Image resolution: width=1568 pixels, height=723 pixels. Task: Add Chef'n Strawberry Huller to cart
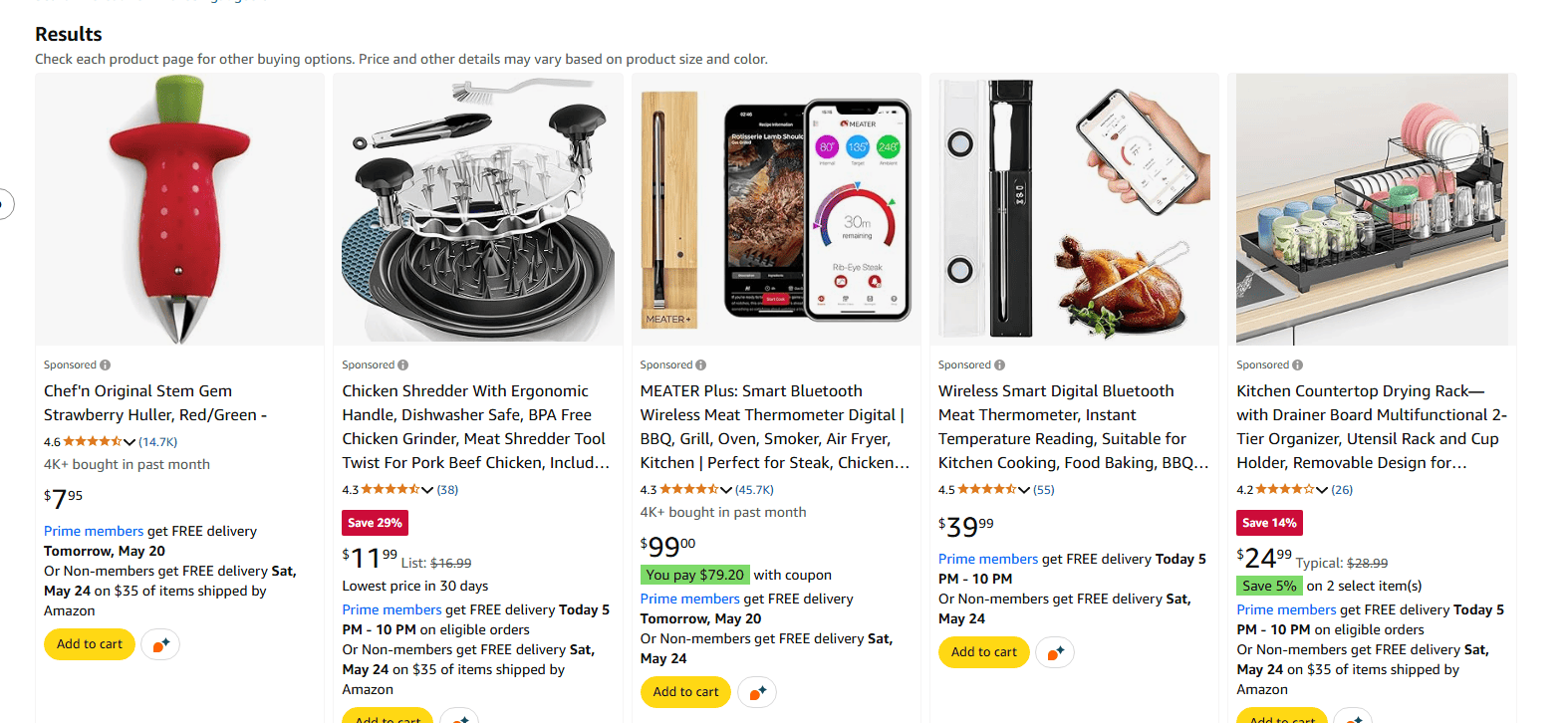[90, 644]
